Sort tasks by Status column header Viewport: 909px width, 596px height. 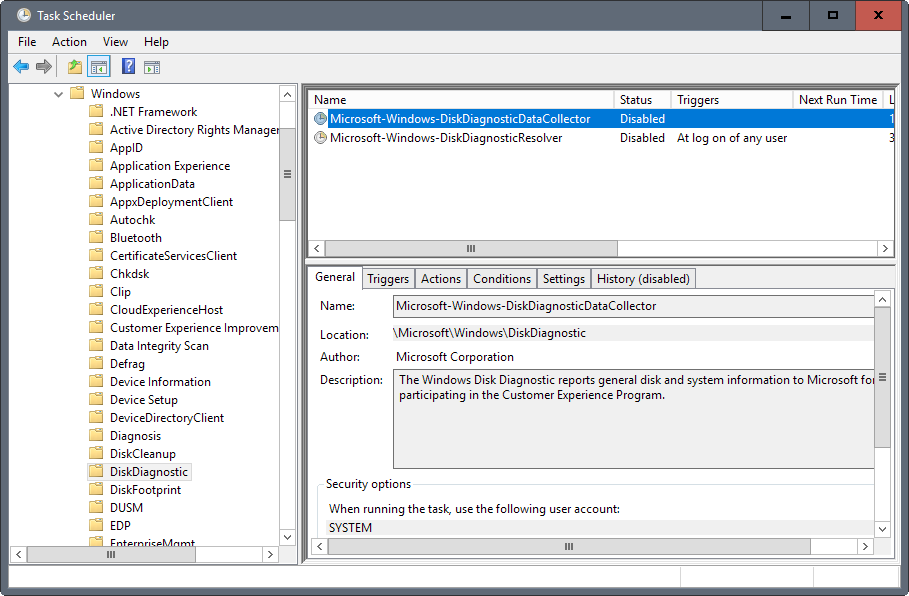(642, 100)
